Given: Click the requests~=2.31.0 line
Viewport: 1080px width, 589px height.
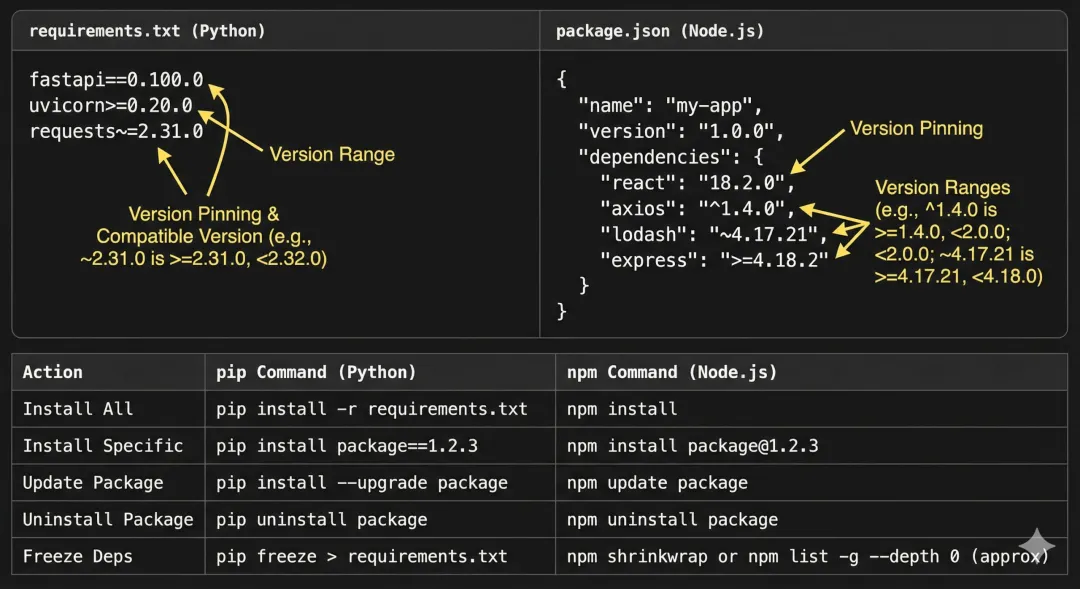Looking at the screenshot, I should pos(116,131).
